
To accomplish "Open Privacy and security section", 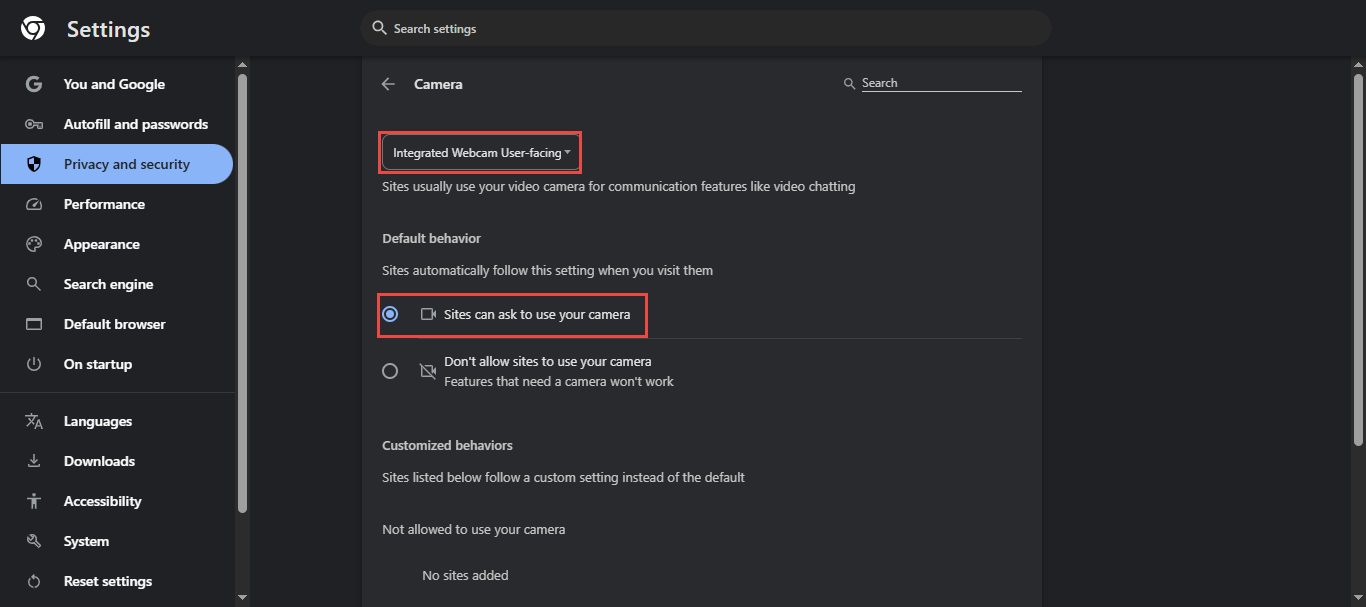I will (x=126, y=164).
